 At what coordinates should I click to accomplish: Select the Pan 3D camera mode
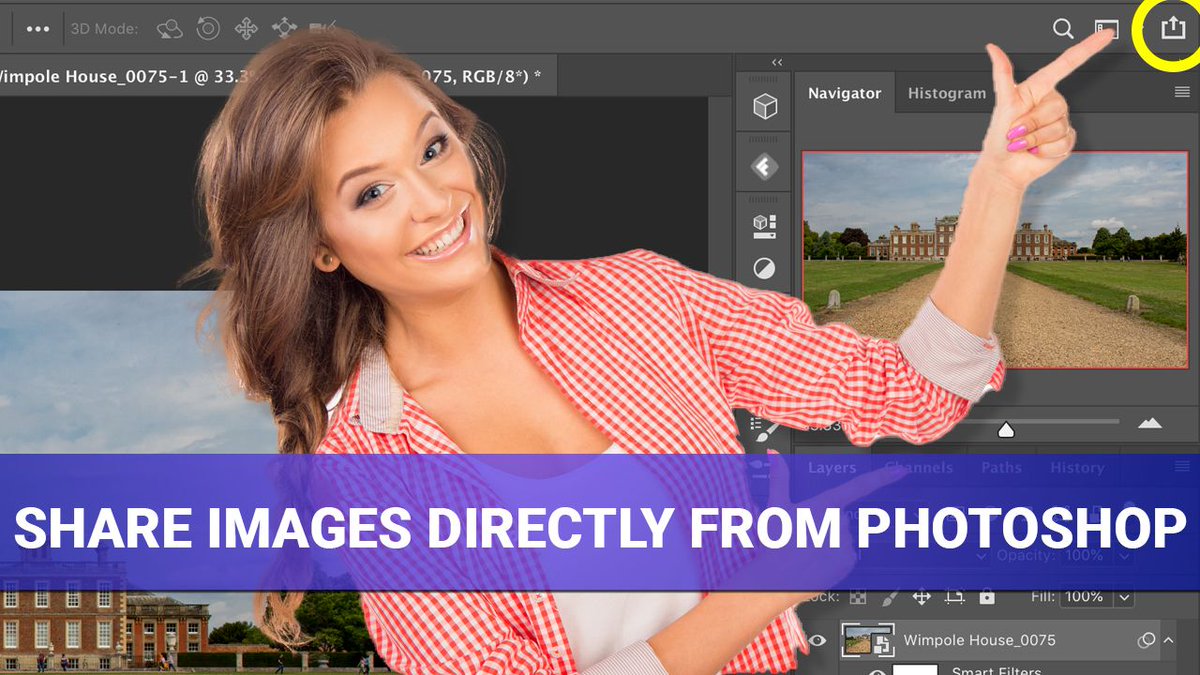click(246, 29)
